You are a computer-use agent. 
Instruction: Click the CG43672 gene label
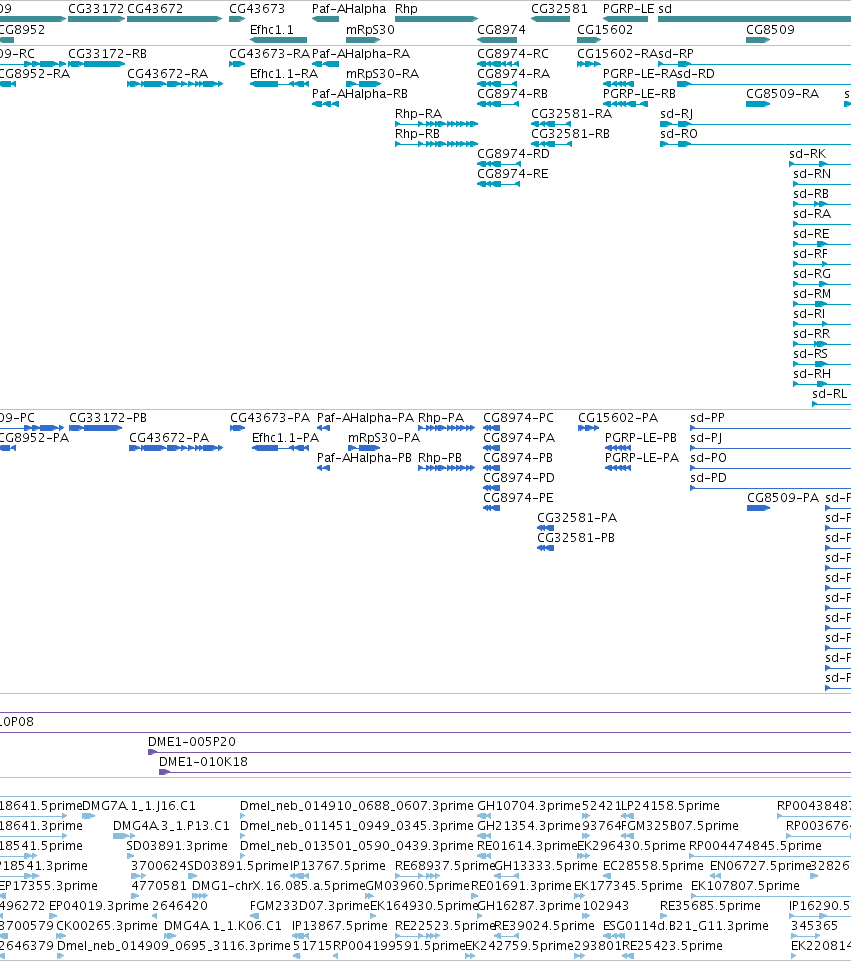(x=155, y=9)
